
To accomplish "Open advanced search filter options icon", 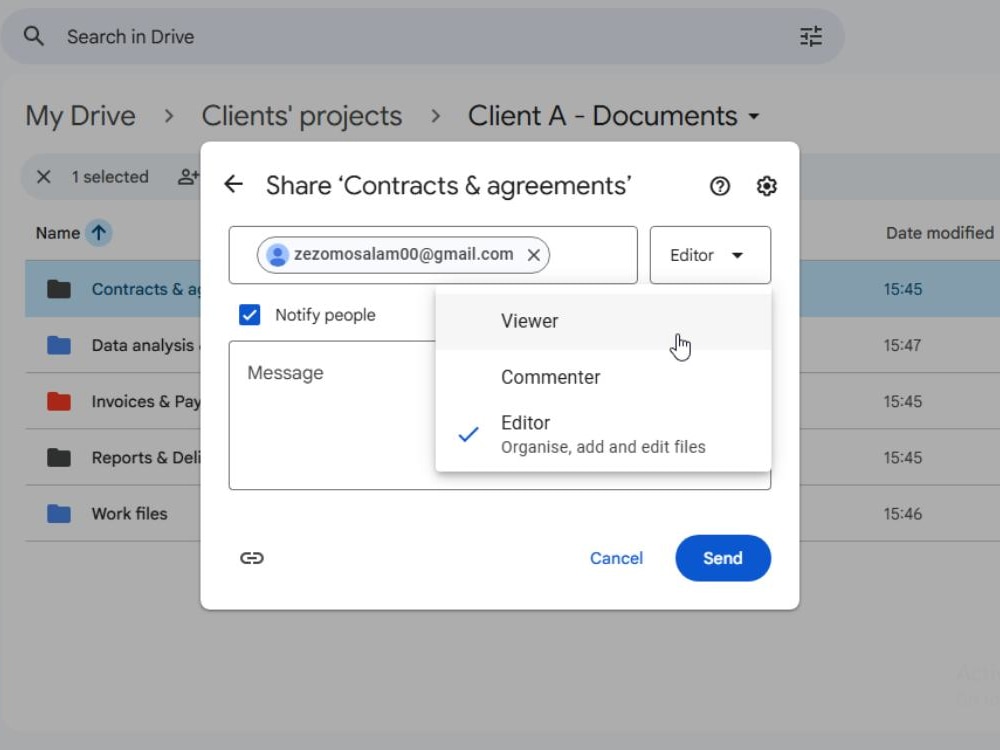I will pyautogui.click(x=811, y=36).
